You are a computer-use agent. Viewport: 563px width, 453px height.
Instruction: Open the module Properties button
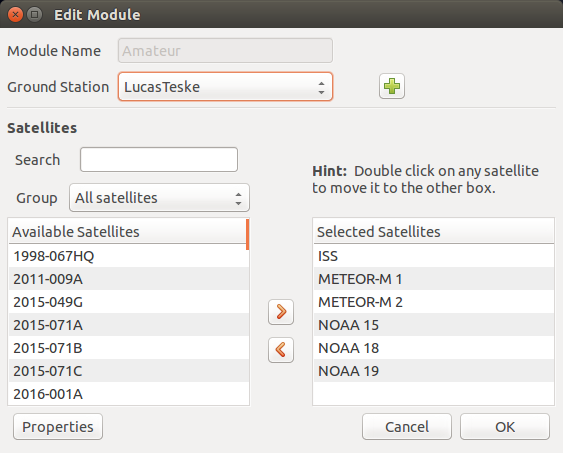[58, 426]
